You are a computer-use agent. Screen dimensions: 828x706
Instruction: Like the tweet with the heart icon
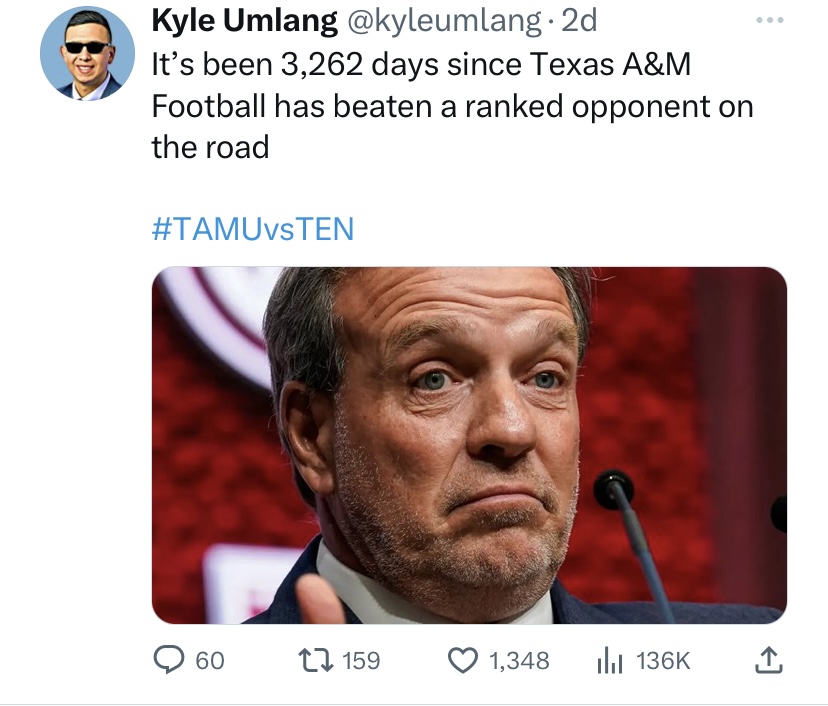click(461, 661)
